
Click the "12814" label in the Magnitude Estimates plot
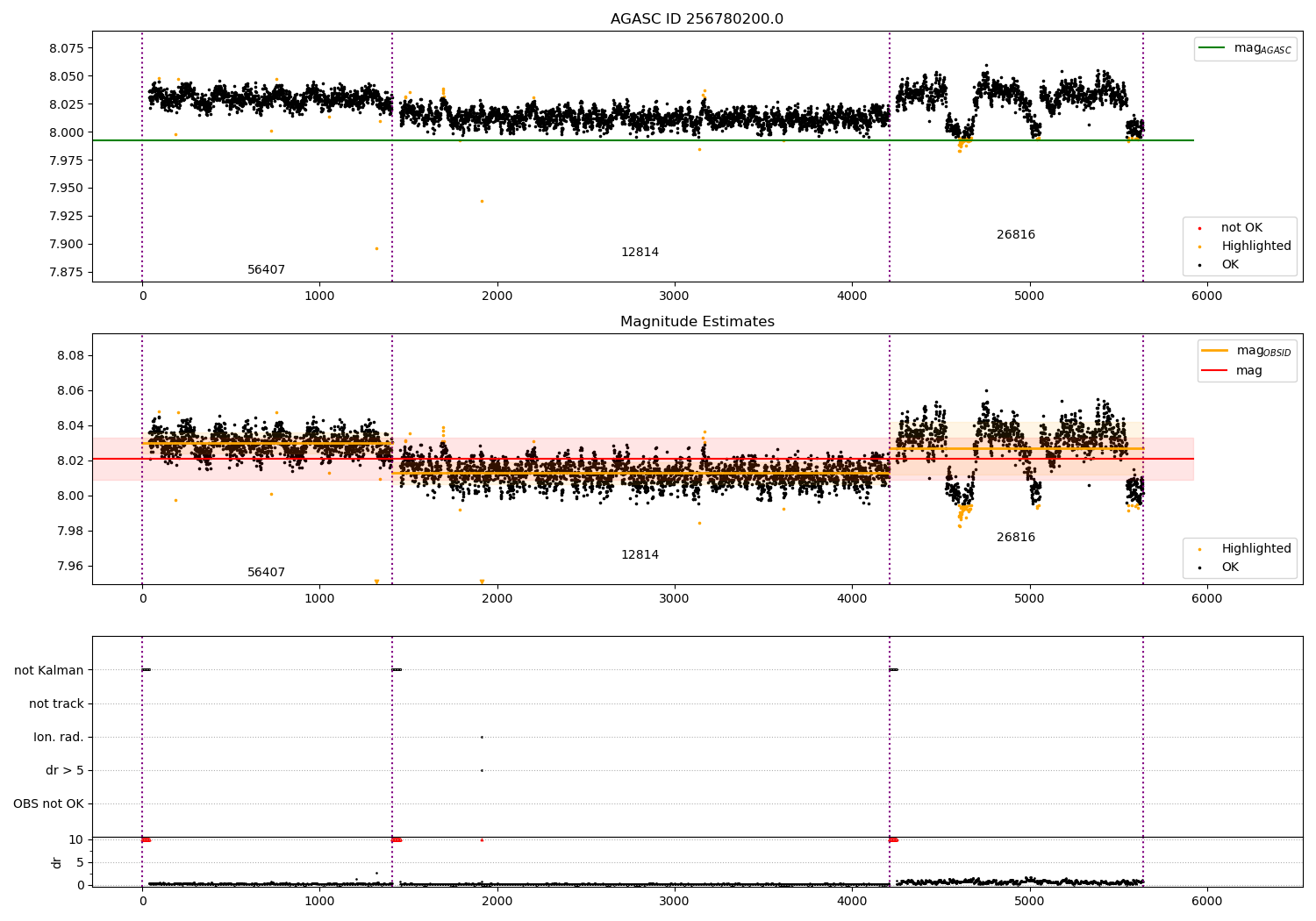coord(640,555)
